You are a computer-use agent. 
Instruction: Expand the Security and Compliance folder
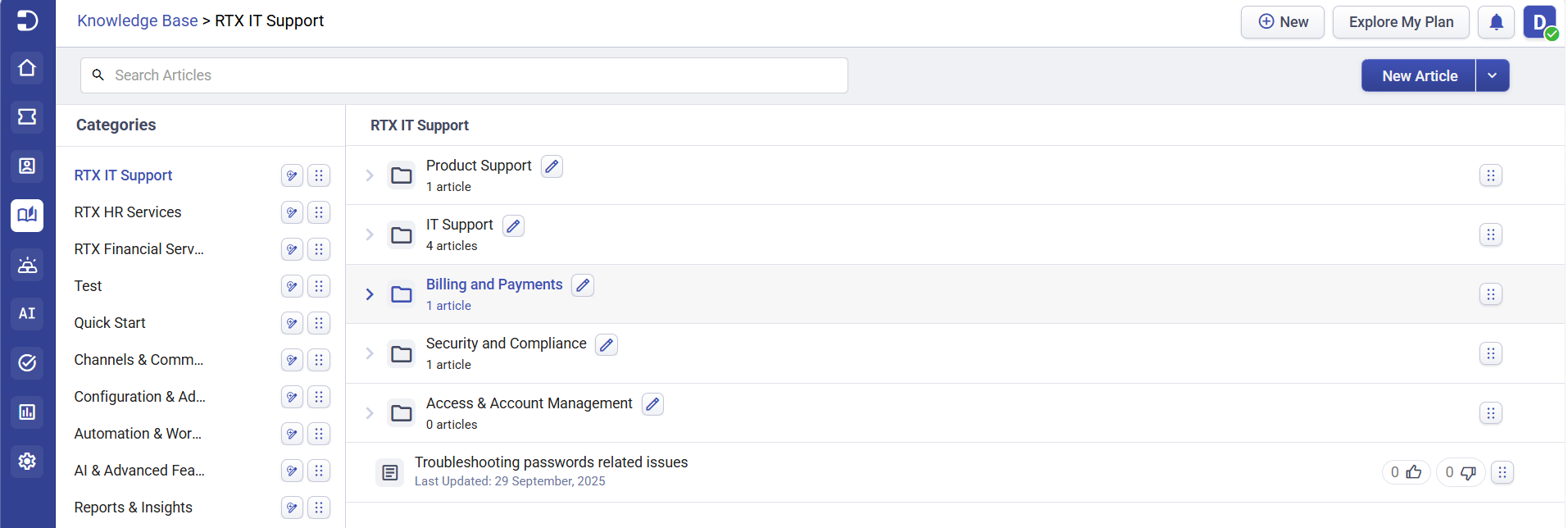pyautogui.click(x=370, y=353)
